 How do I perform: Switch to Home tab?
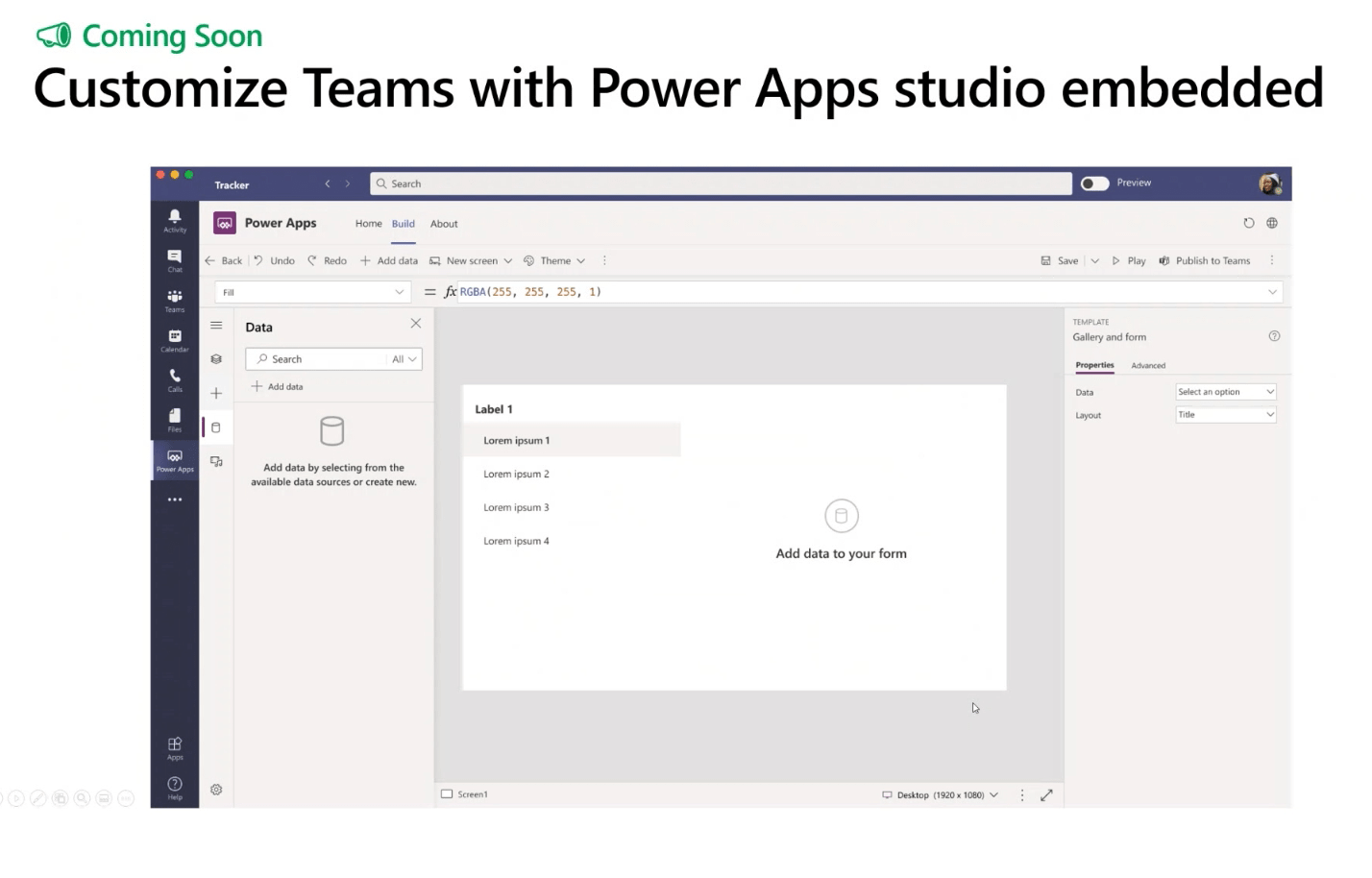coord(369,224)
